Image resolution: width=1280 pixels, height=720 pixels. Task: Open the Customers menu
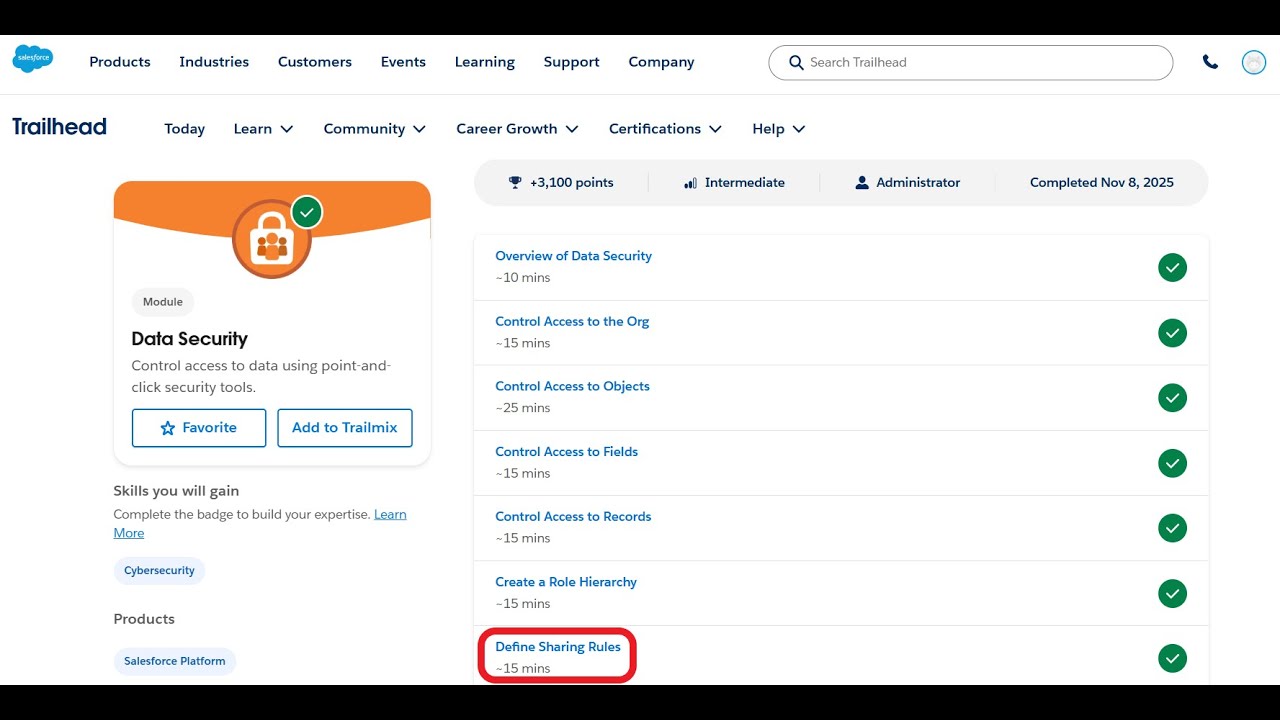pos(315,62)
